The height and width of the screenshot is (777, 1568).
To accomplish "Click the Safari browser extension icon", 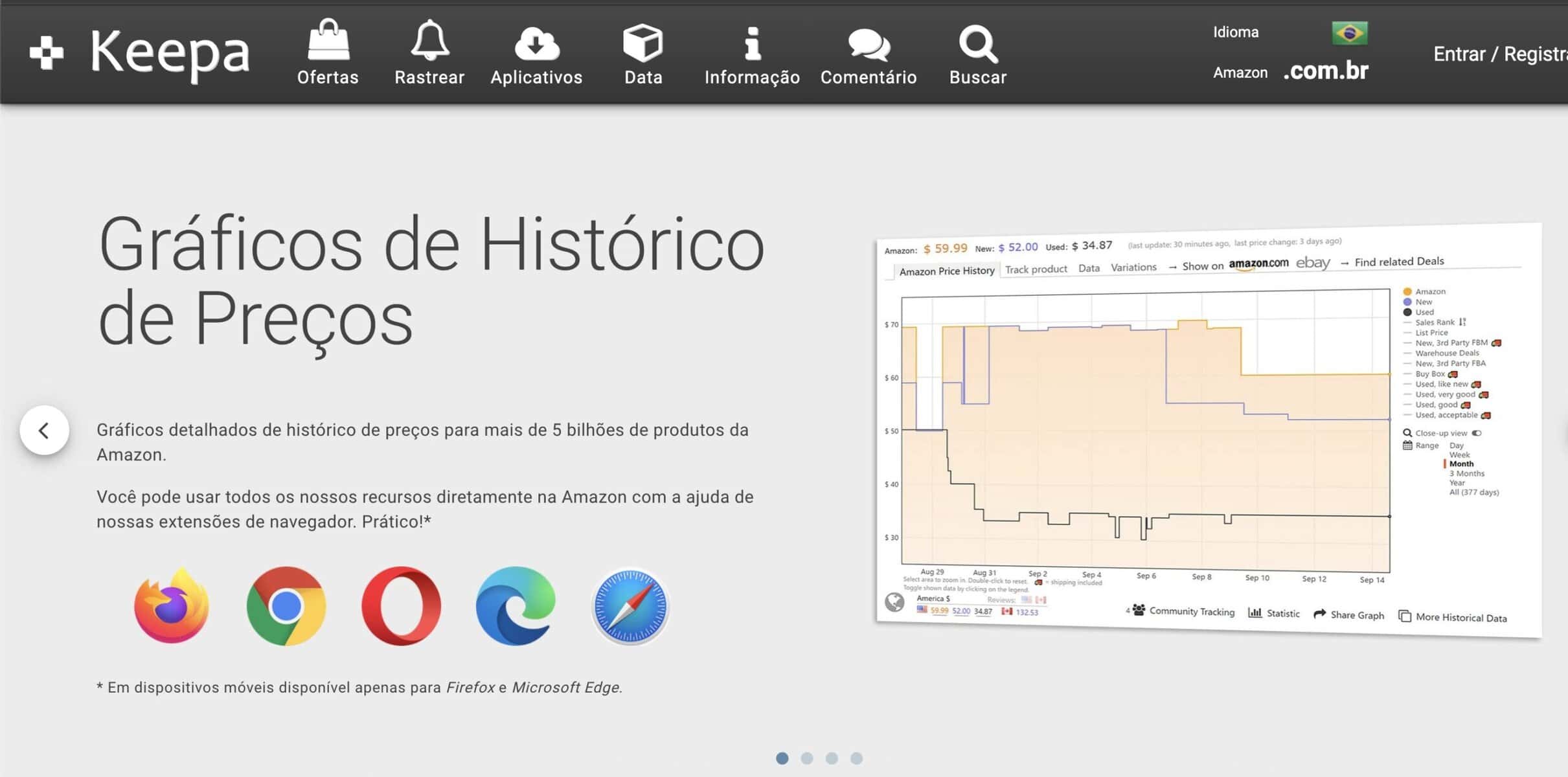I will coord(630,606).
